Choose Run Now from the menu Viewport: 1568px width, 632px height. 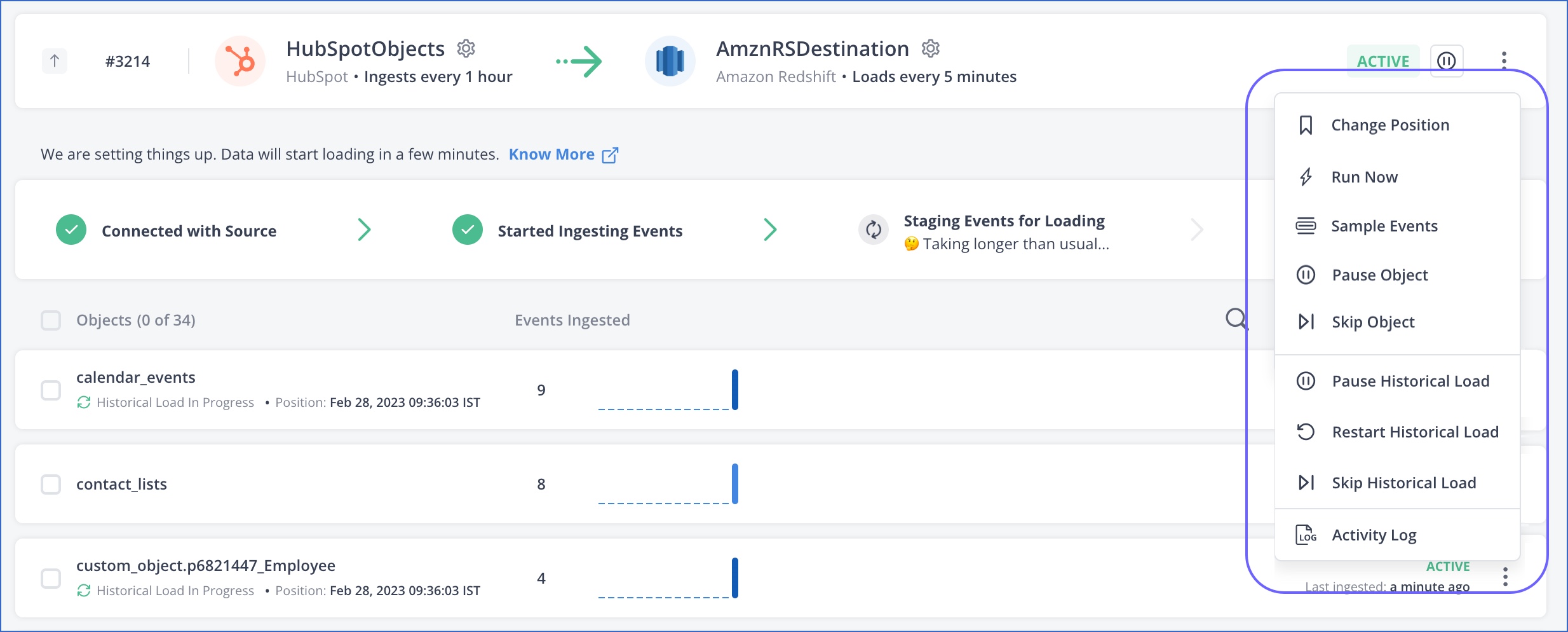click(1397, 177)
